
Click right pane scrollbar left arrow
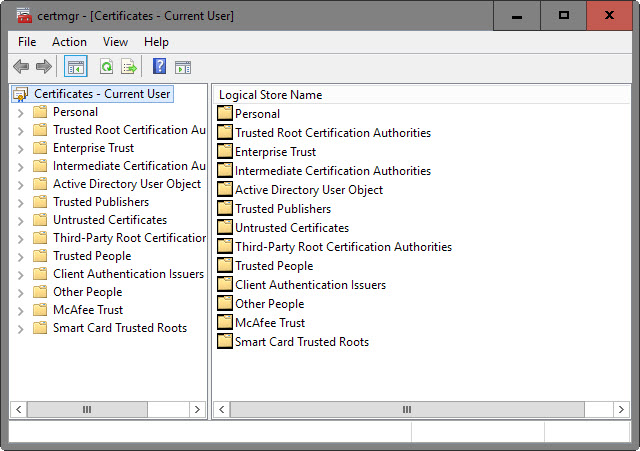pos(222,409)
